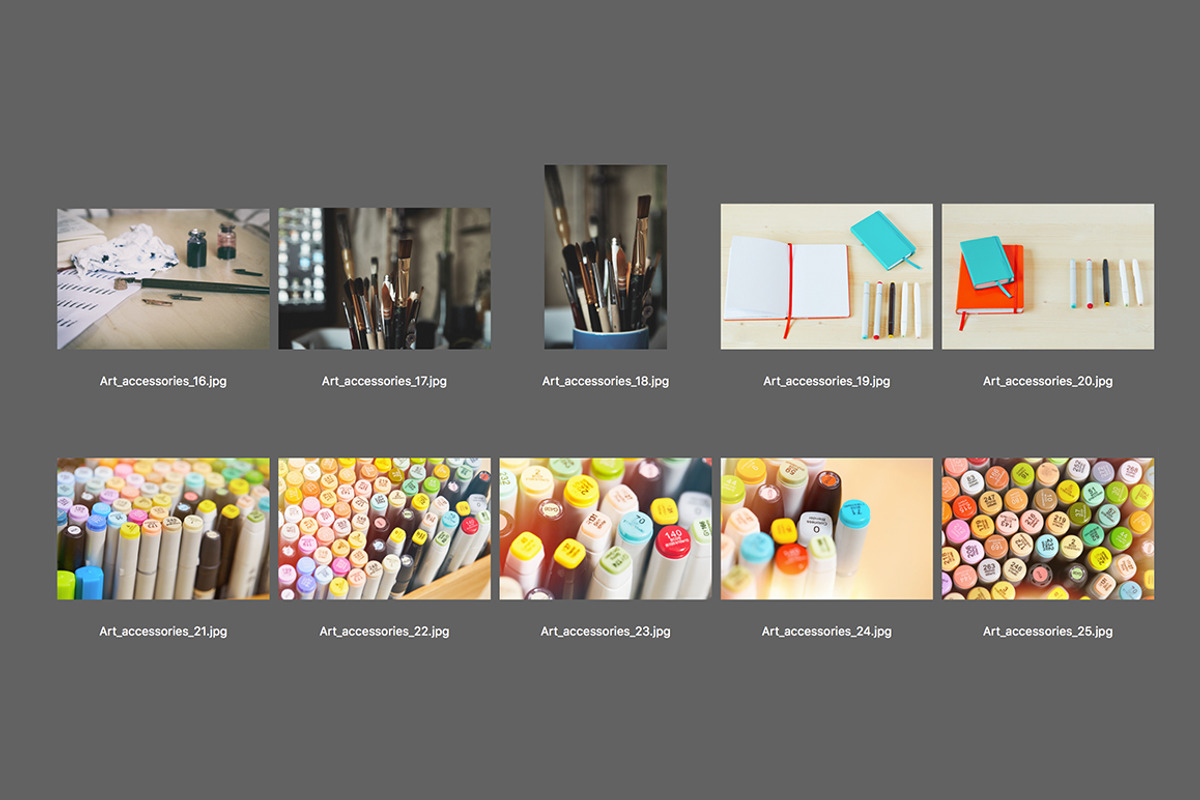This screenshot has height=800, width=1200.
Task: Select the Art_accessories_21.jpg markers thumbnail
Action: [163, 529]
